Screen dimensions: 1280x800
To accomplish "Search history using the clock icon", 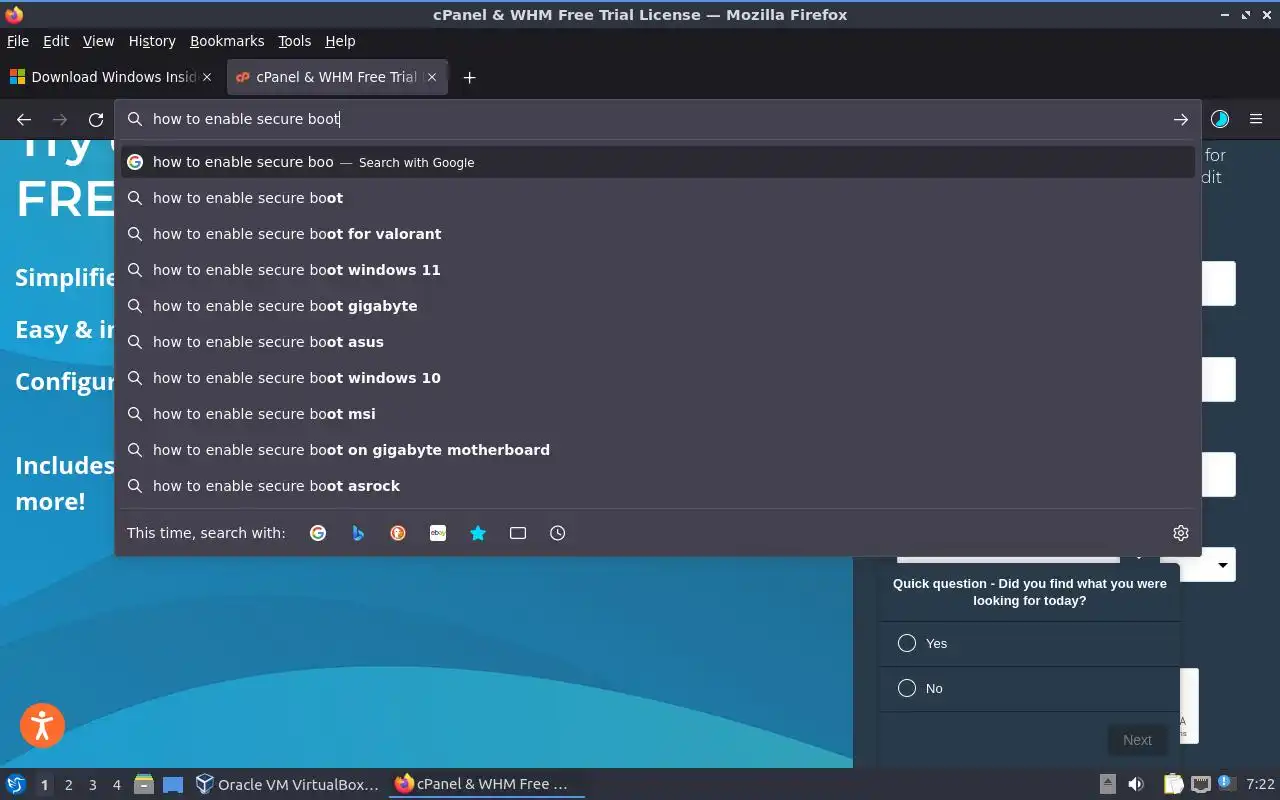I will [558, 533].
